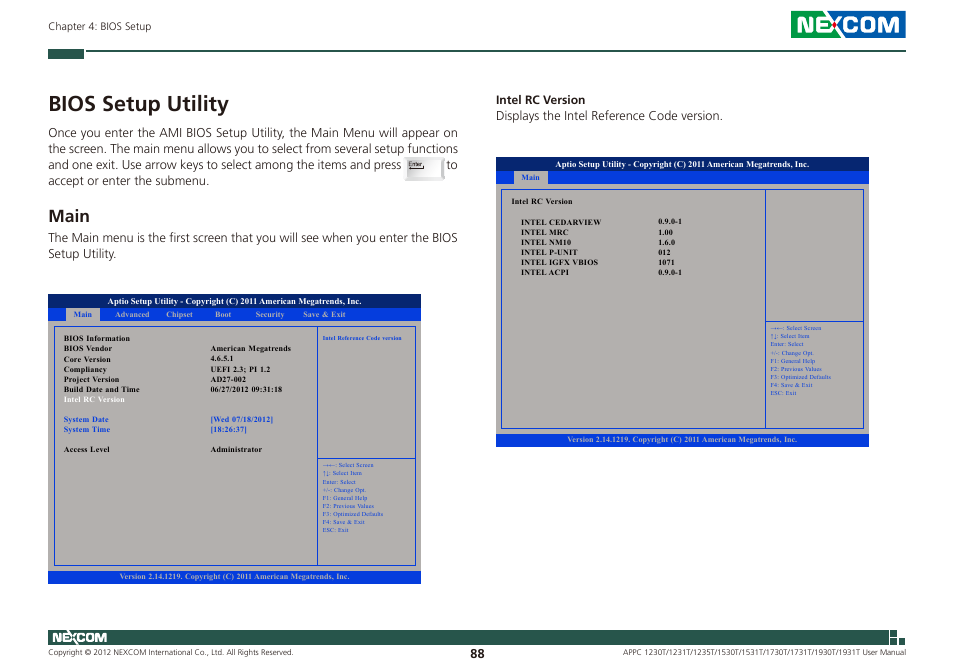The width and height of the screenshot is (954, 672).
Task: Click the American Megatrends vendor value
Action: pos(251,349)
